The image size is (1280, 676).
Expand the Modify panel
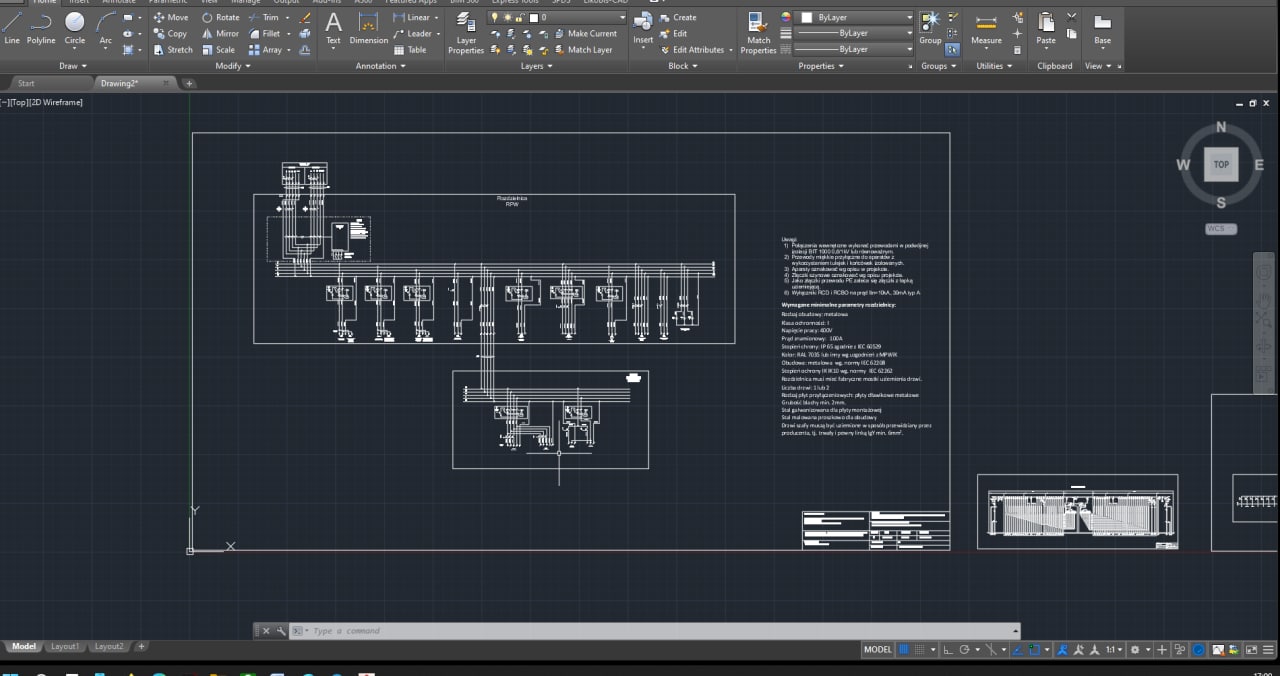click(x=233, y=66)
